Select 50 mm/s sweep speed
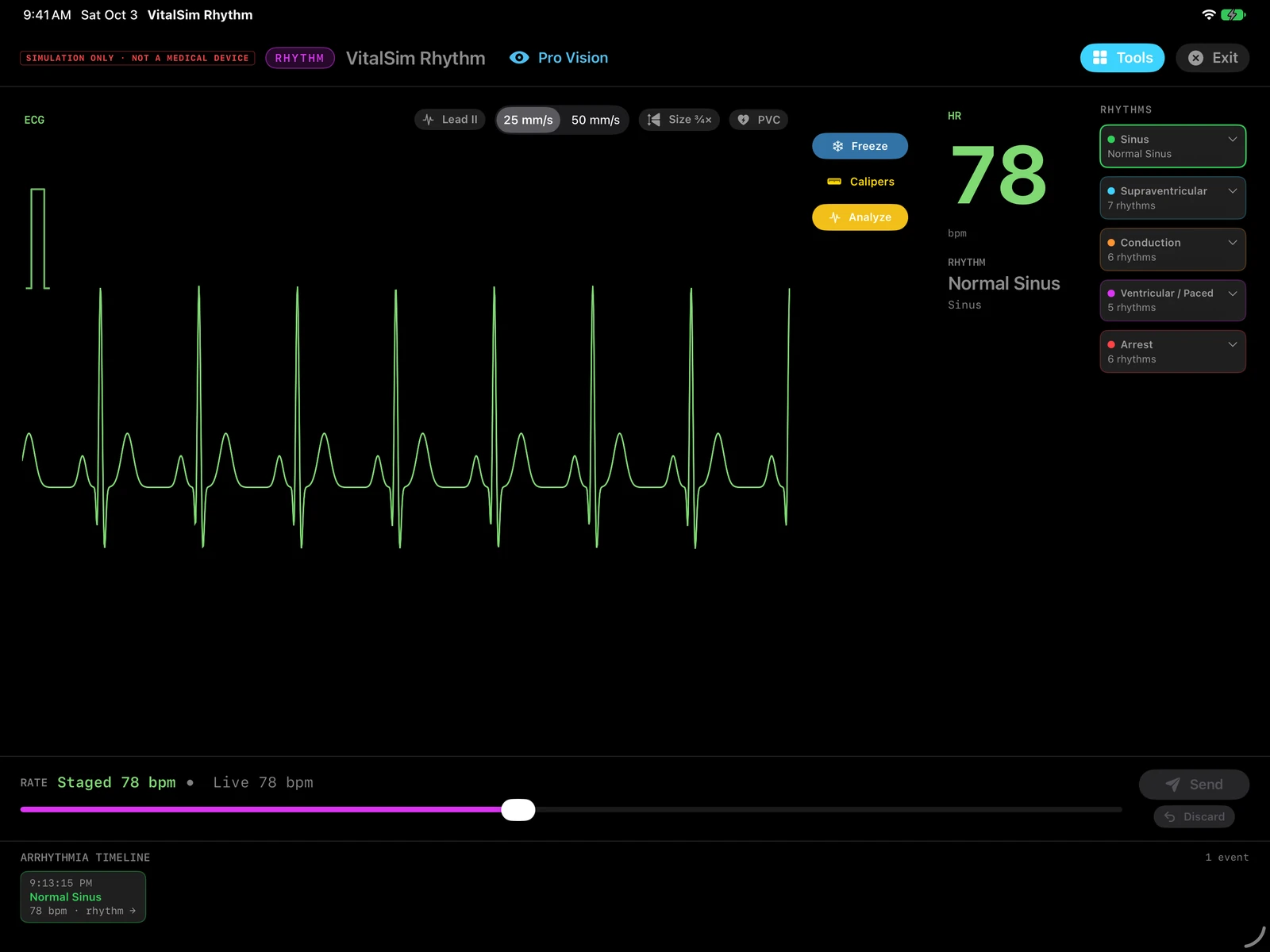The width and height of the screenshot is (1270, 952). [x=595, y=120]
